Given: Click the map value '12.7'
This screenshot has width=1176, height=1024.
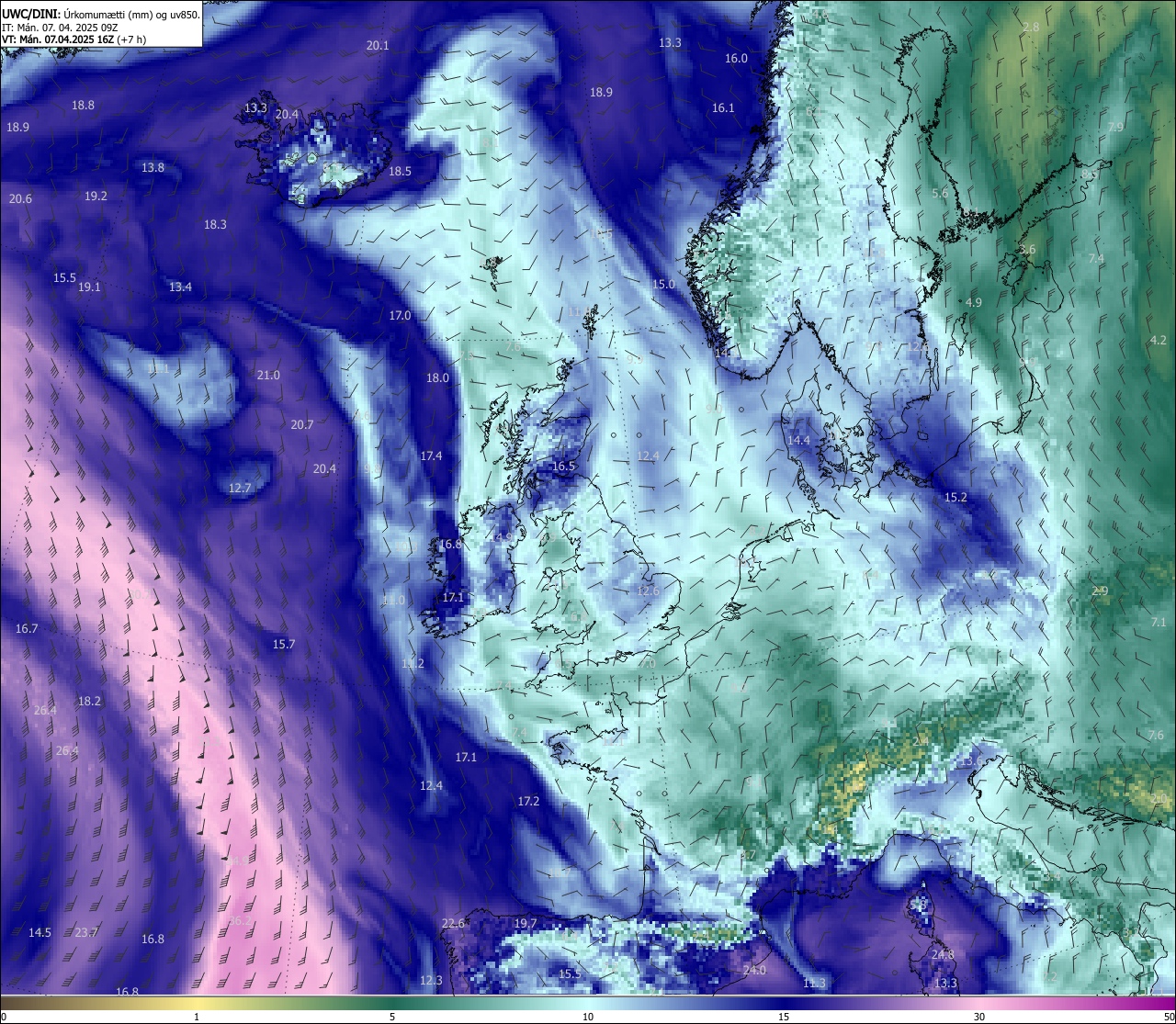Looking at the screenshot, I should tap(240, 489).
